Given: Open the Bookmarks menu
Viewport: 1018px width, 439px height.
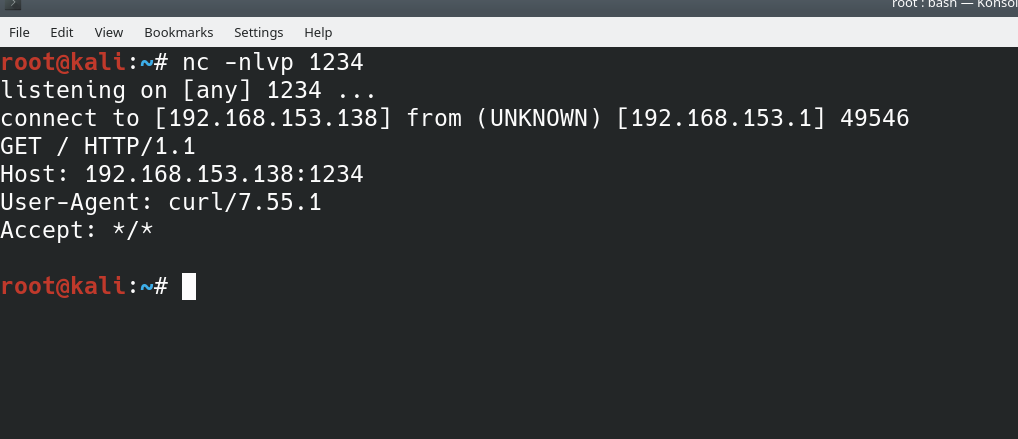Looking at the screenshot, I should click(179, 32).
